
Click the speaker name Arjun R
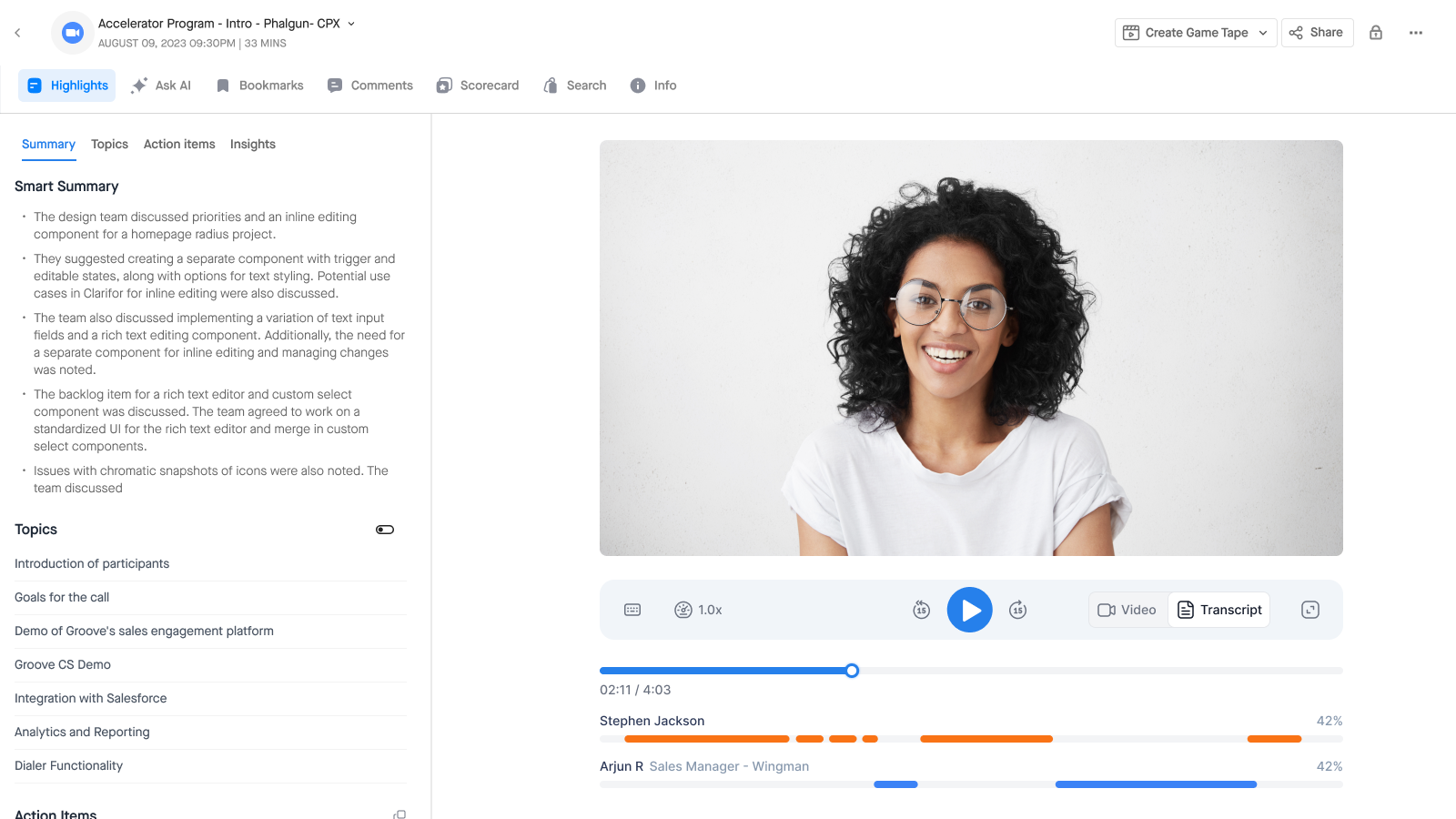622,766
